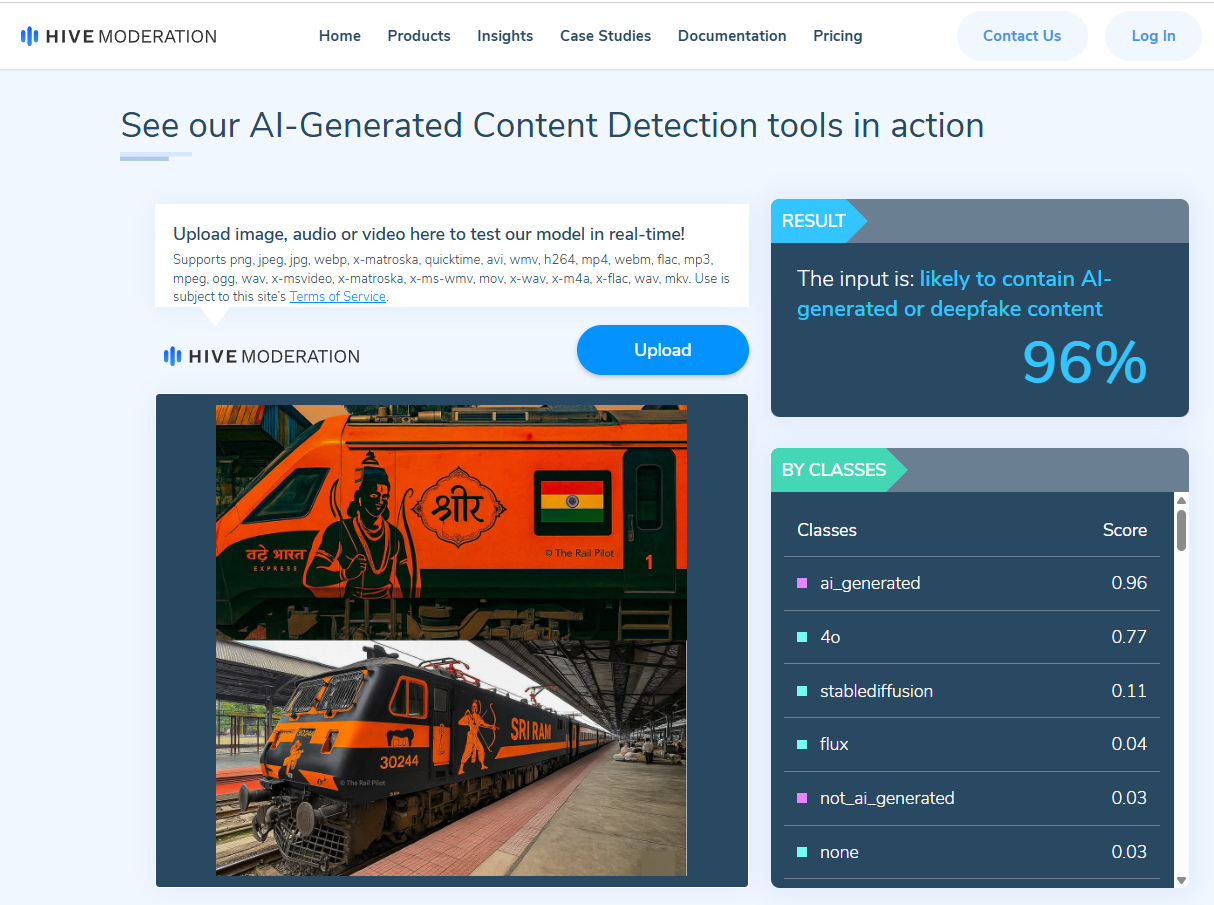This screenshot has width=1214, height=905.
Task: Click the classes list scrollbar thumb
Action: (x=1181, y=530)
